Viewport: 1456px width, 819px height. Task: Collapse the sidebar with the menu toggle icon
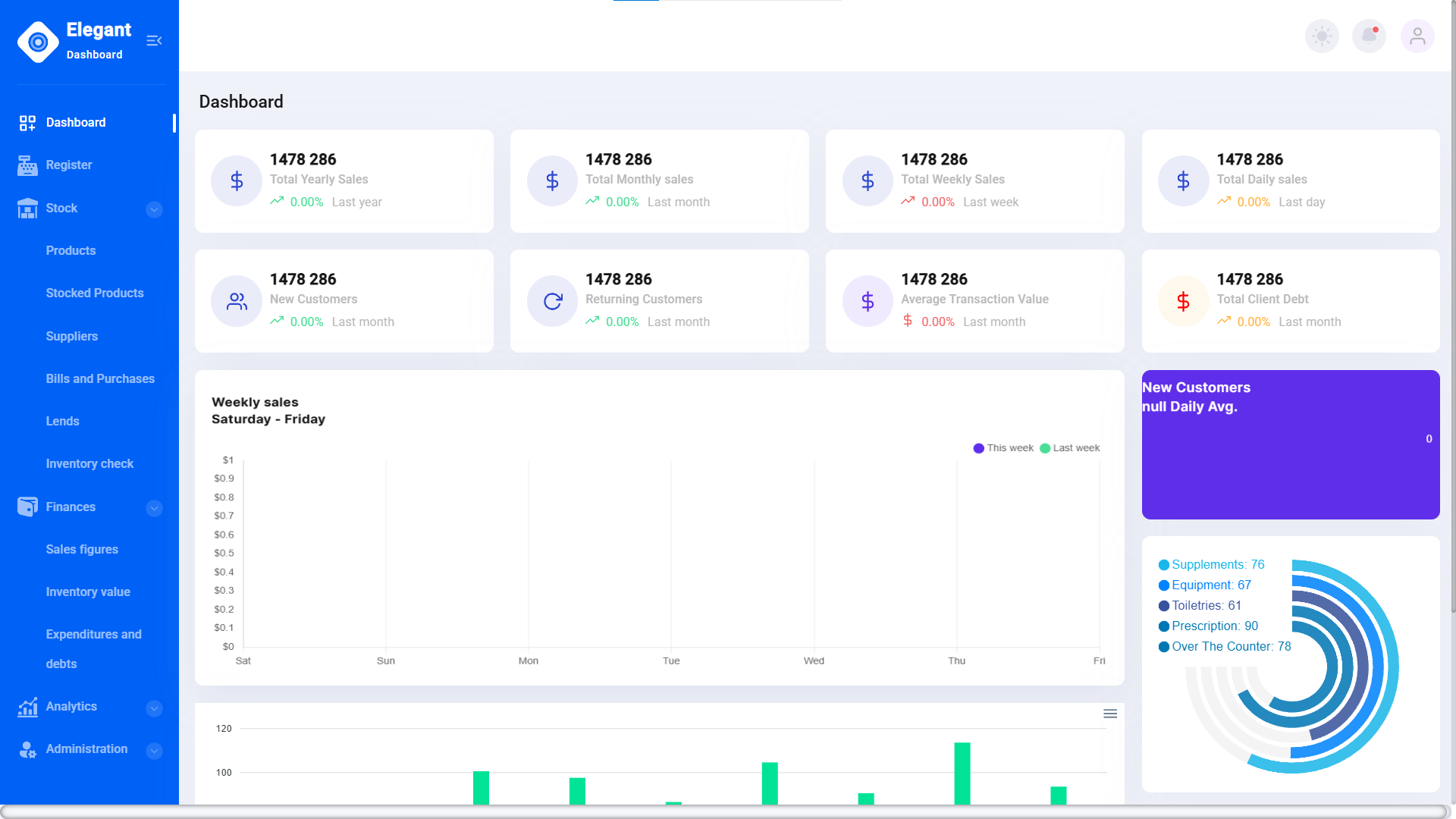[154, 41]
